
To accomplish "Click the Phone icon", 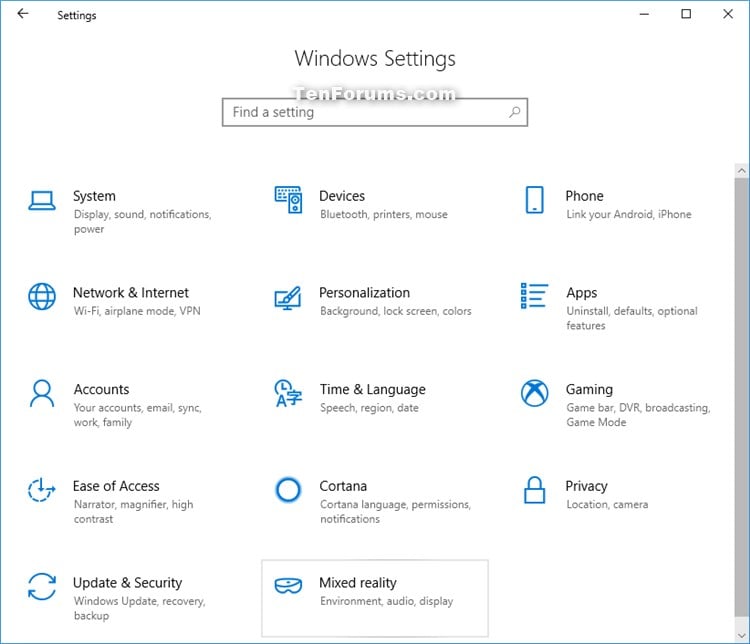I will click(534, 200).
